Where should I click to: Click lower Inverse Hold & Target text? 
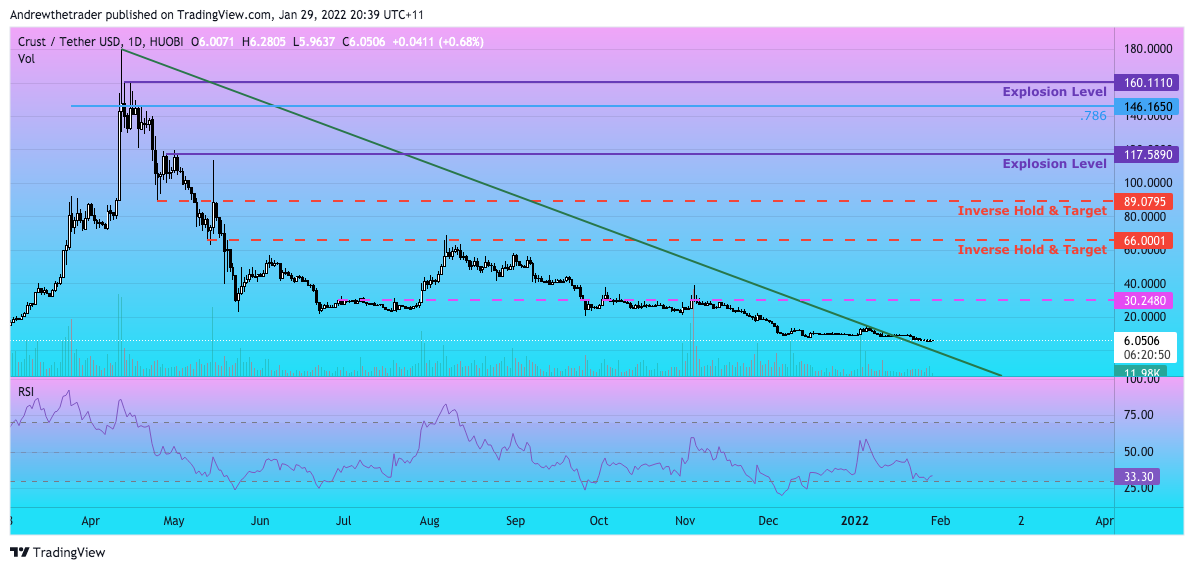point(1032,250)
